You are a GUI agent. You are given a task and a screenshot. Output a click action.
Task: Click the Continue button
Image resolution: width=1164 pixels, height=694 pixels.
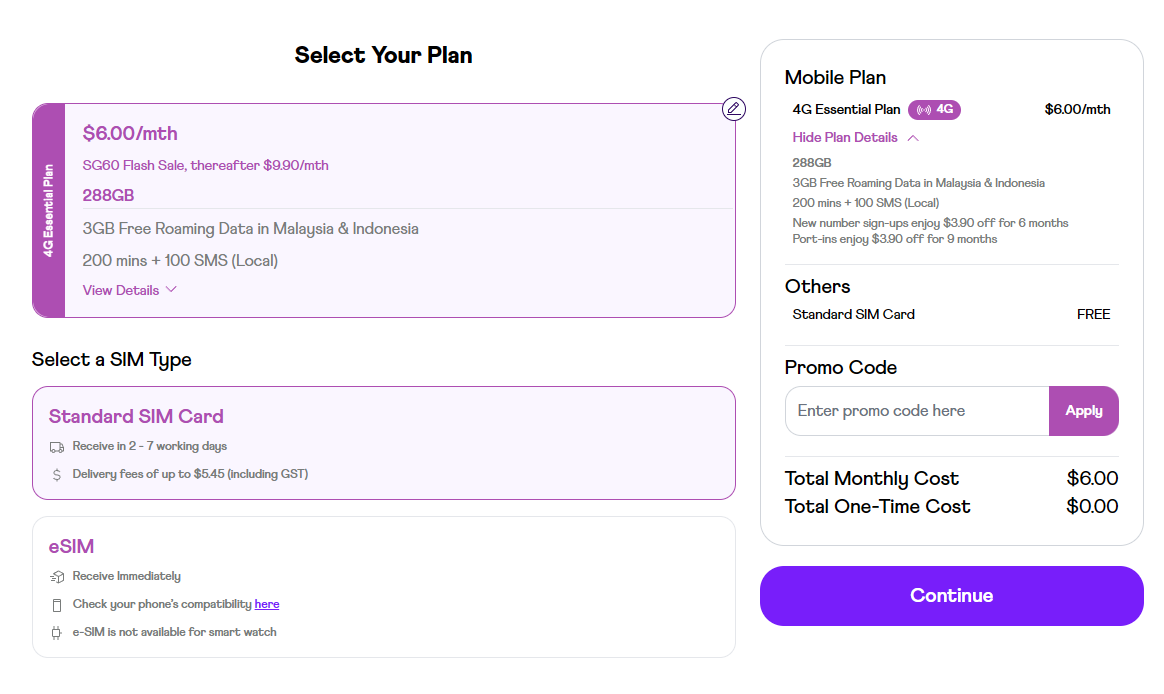click(951, 595)
